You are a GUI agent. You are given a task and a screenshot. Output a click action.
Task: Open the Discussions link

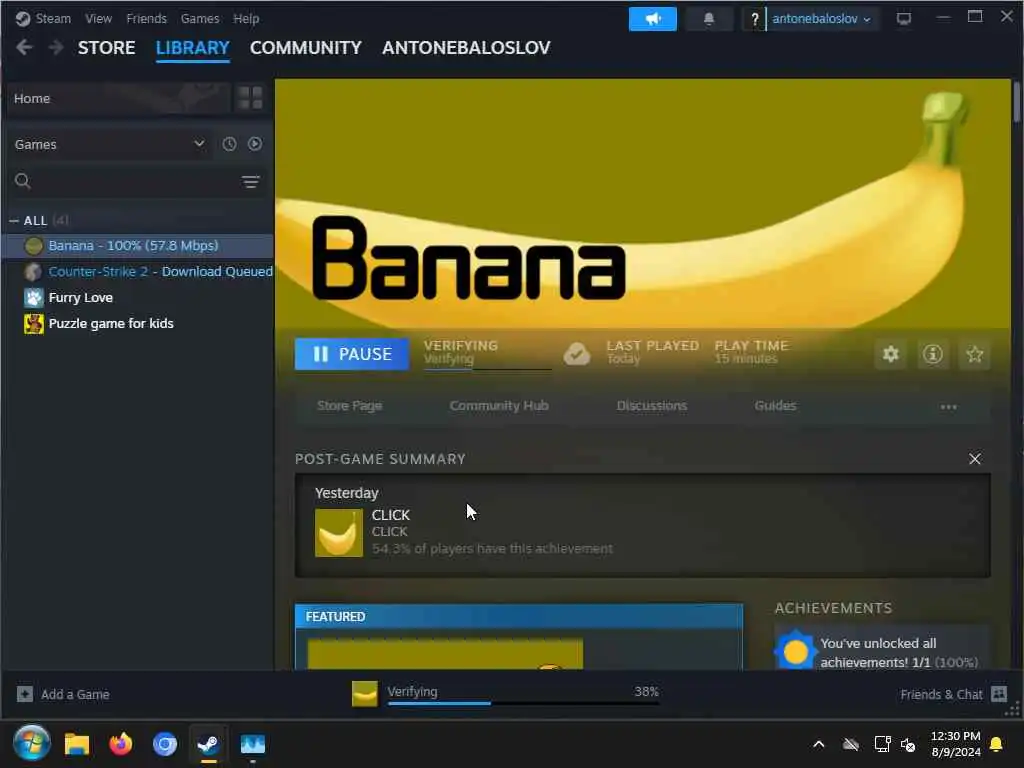click(652, 406)
